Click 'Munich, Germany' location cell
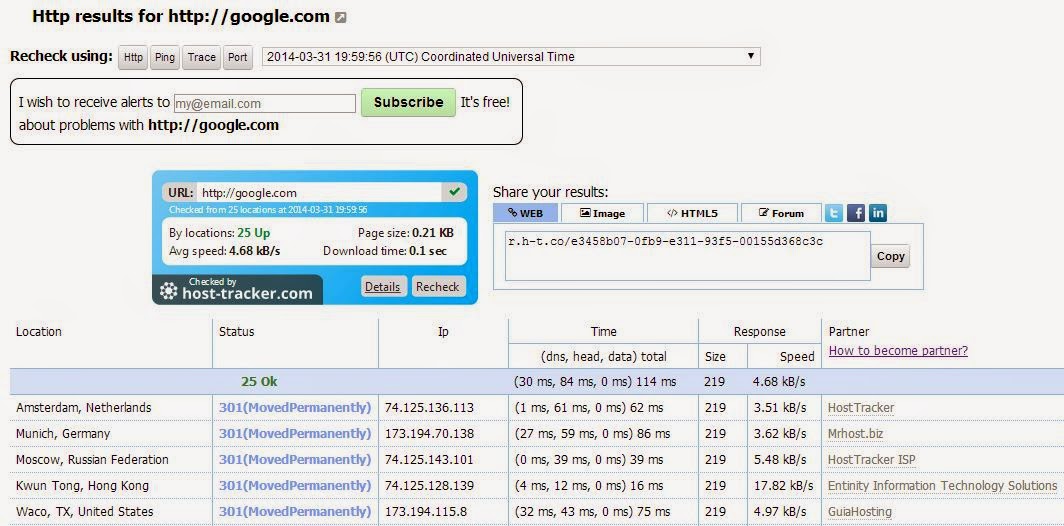Viewport: 1064px width, 526px height. [x=63, y=434]
